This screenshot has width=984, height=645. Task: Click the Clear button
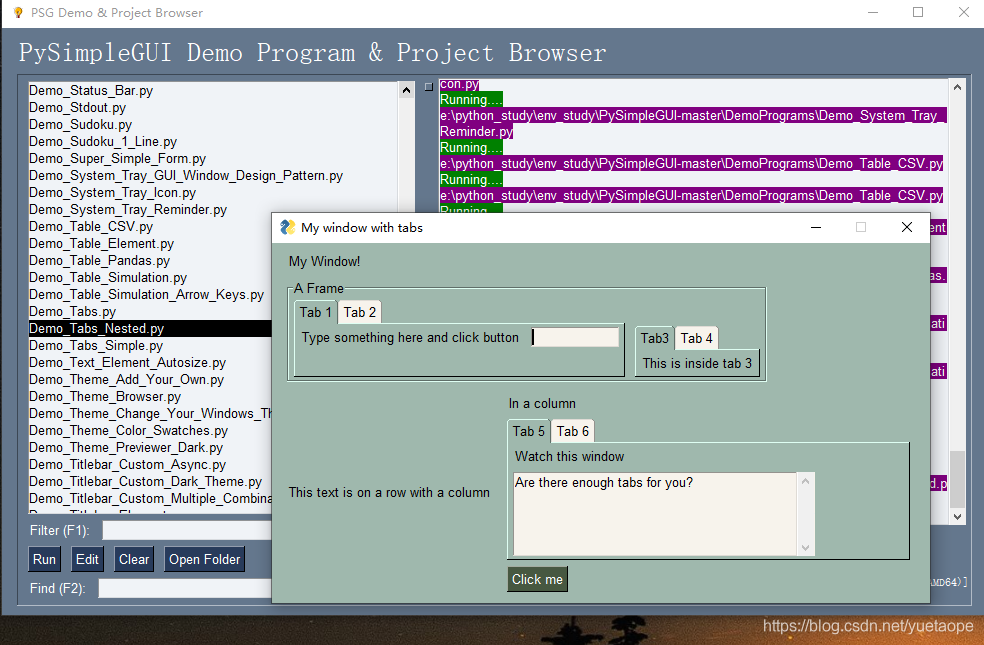[134, 559]
